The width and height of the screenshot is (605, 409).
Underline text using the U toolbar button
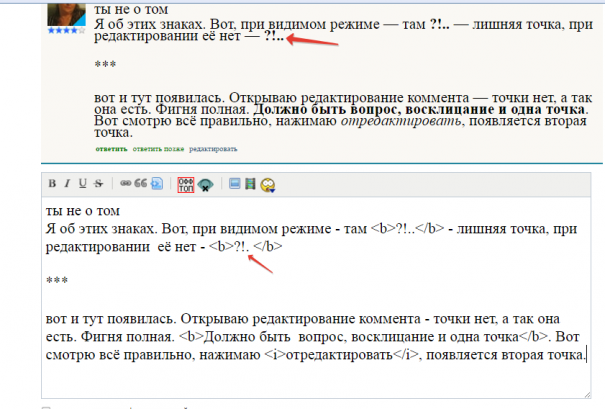[x=82, y=184]
